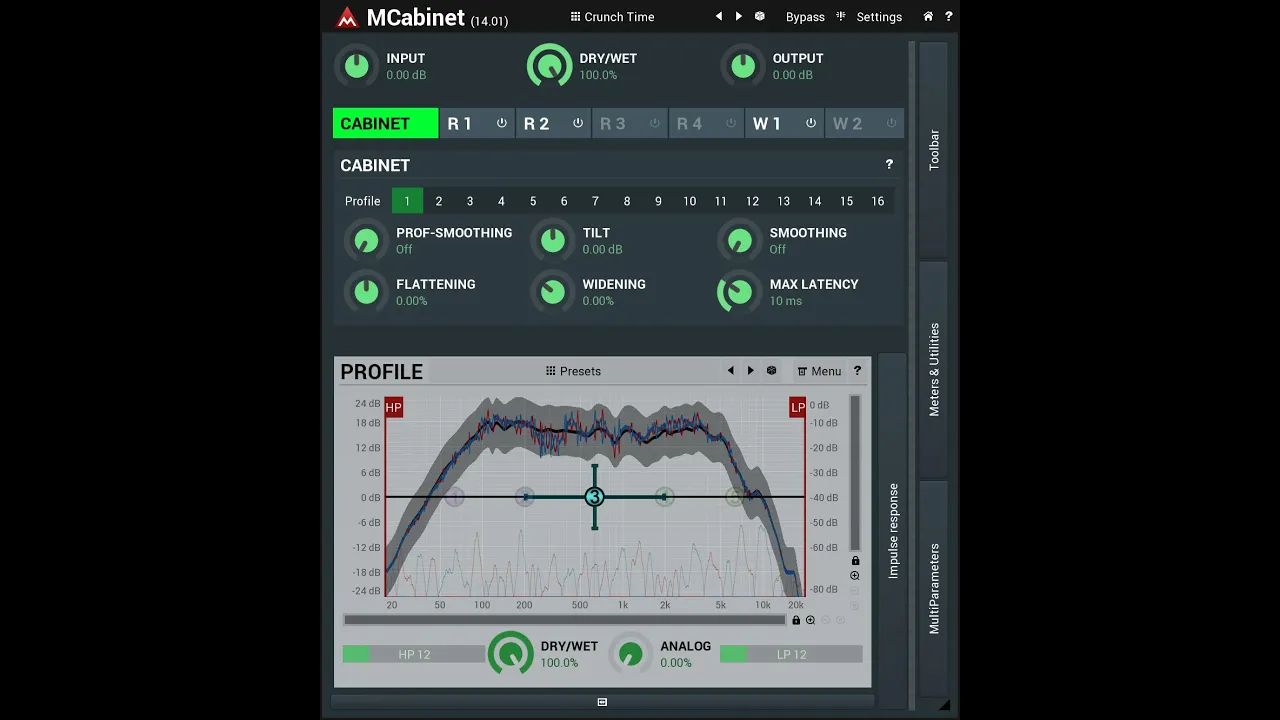Click the horizontal zoom-in magnifier icon

click(x=810, y=620)
